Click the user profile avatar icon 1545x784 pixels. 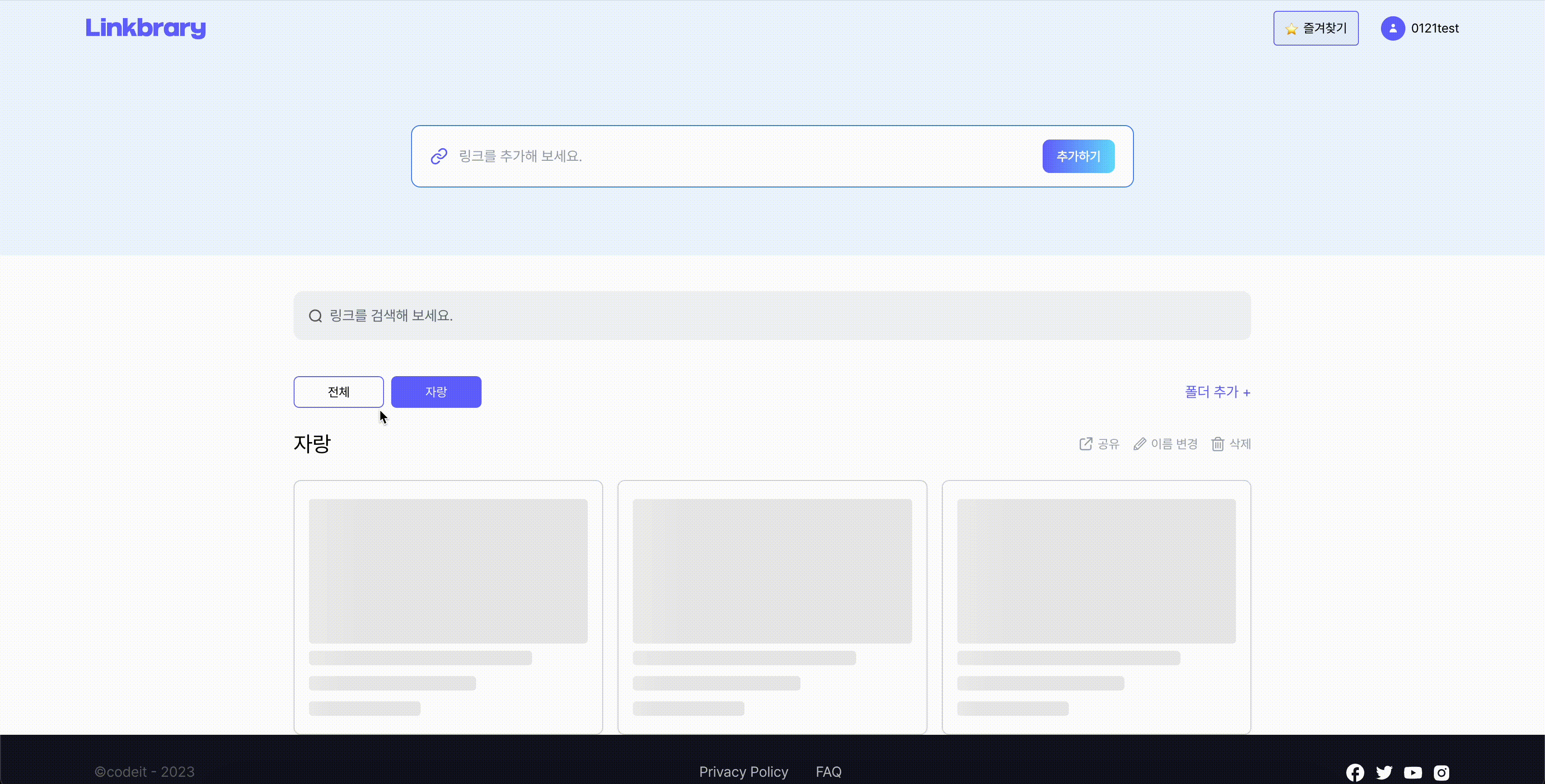tap(1393, 28)
